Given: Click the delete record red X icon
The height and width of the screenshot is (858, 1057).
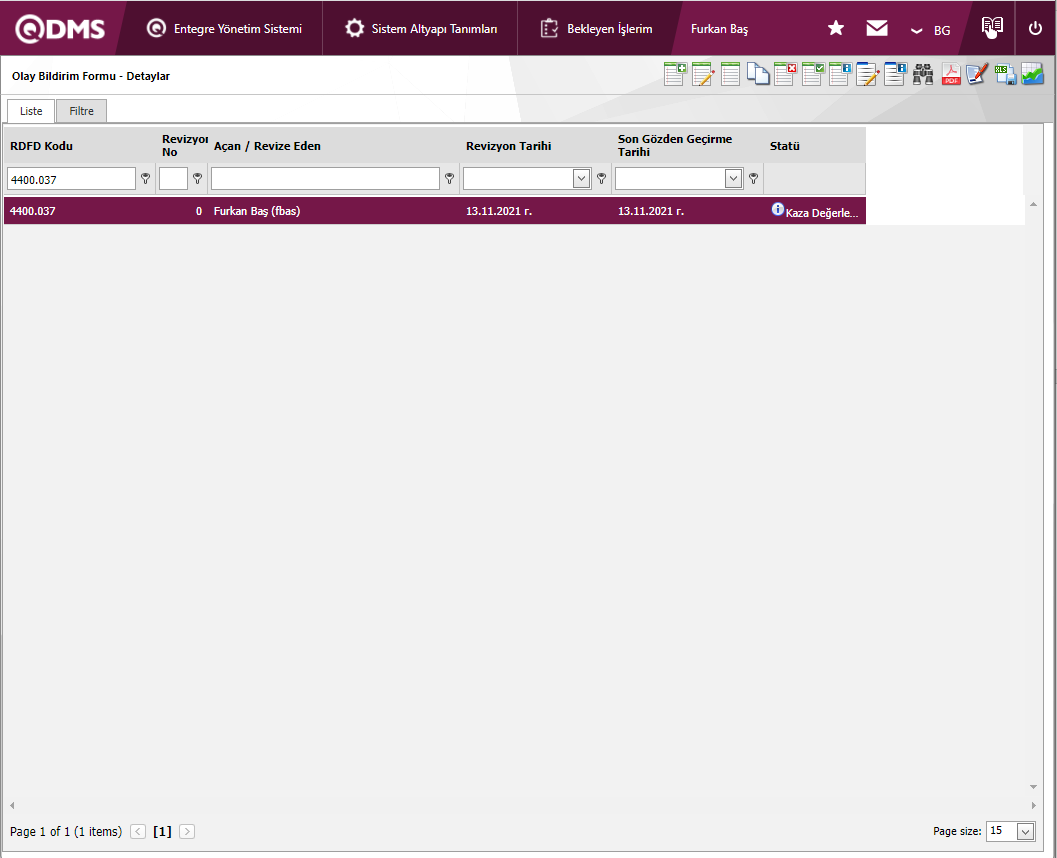Looking at the screenshot, I should pyautogui.click(x=785, y=74).
